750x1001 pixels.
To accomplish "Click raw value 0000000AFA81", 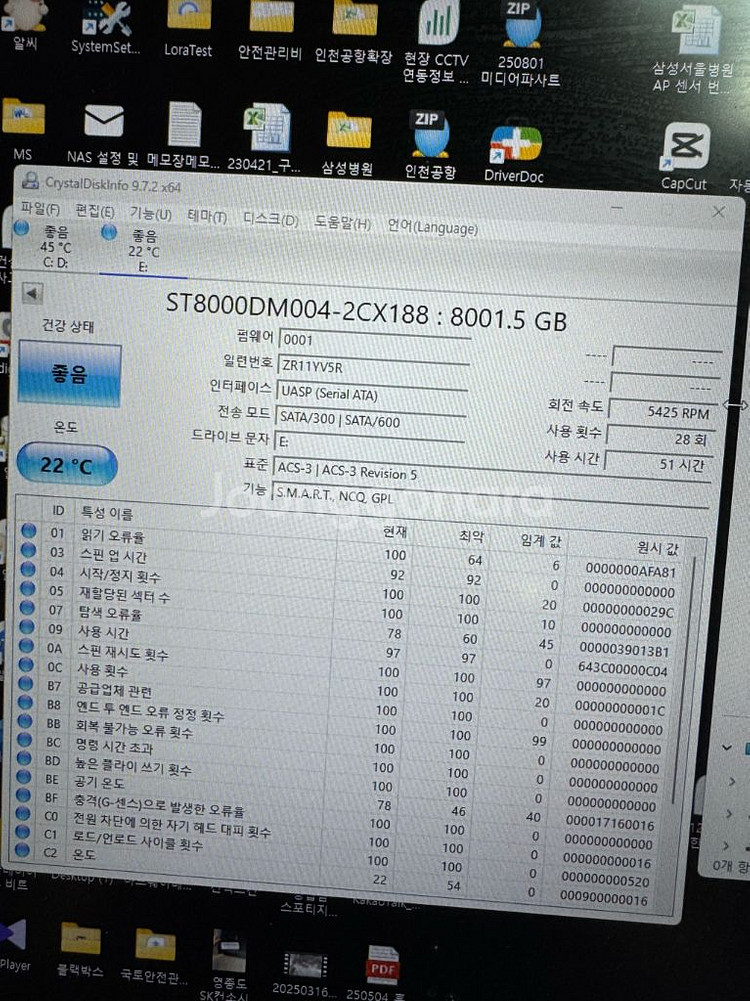I will point(630,571).
